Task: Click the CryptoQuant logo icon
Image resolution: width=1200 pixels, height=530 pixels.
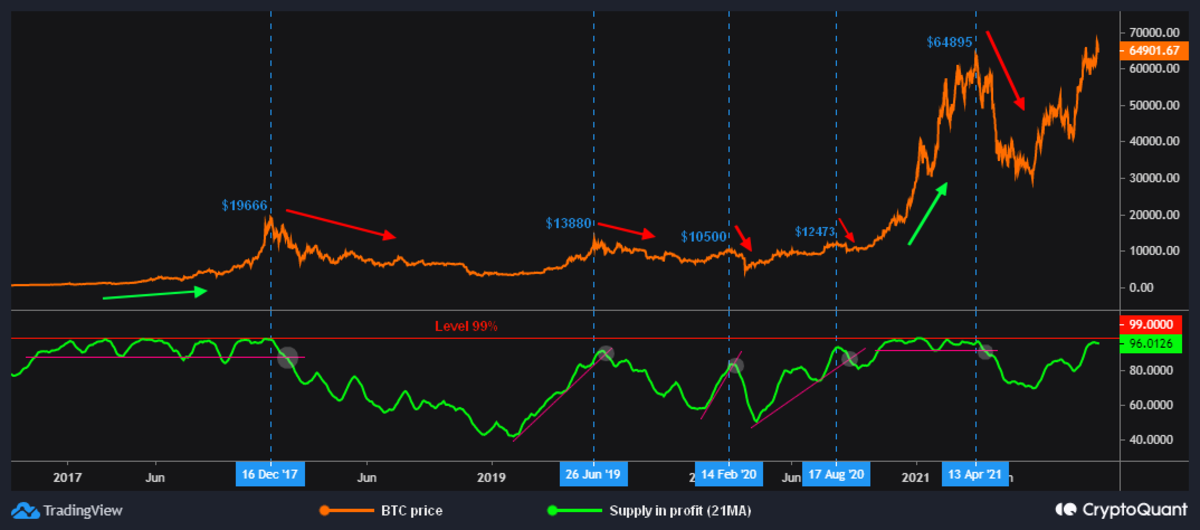Action: 1070,510
